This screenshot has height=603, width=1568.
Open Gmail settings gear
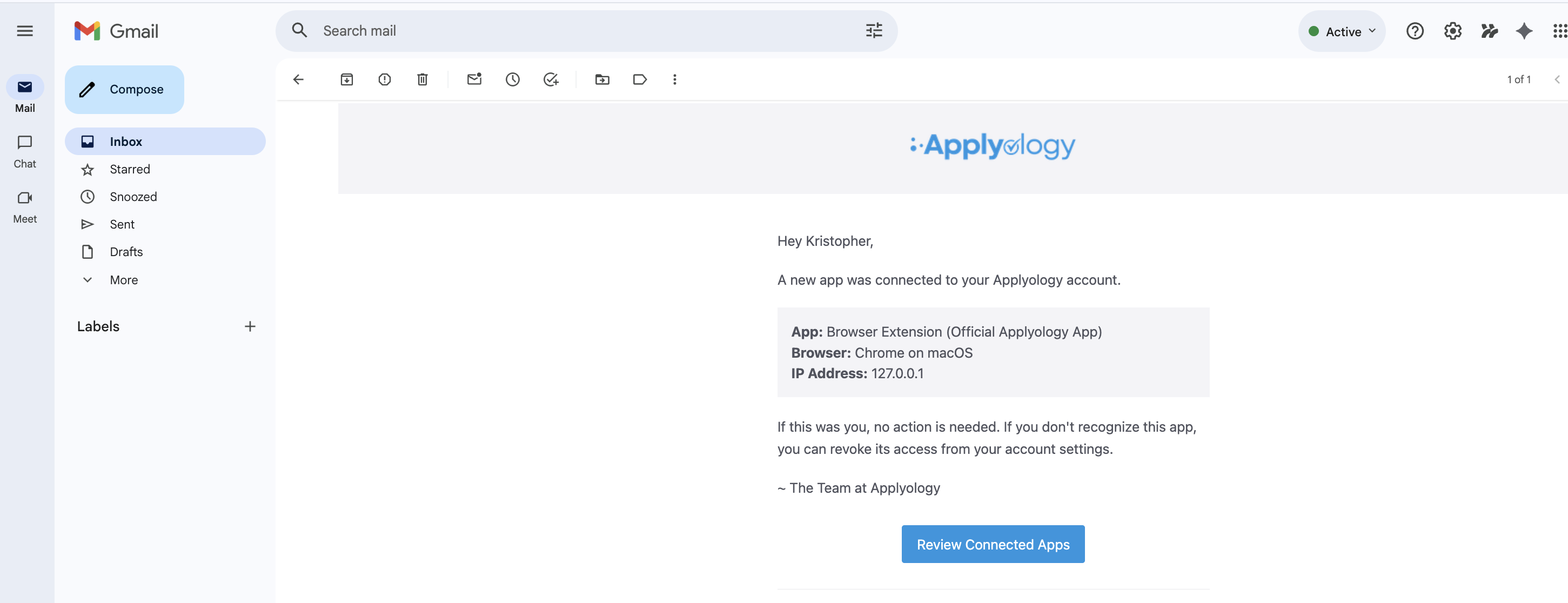click(1452, 31)
